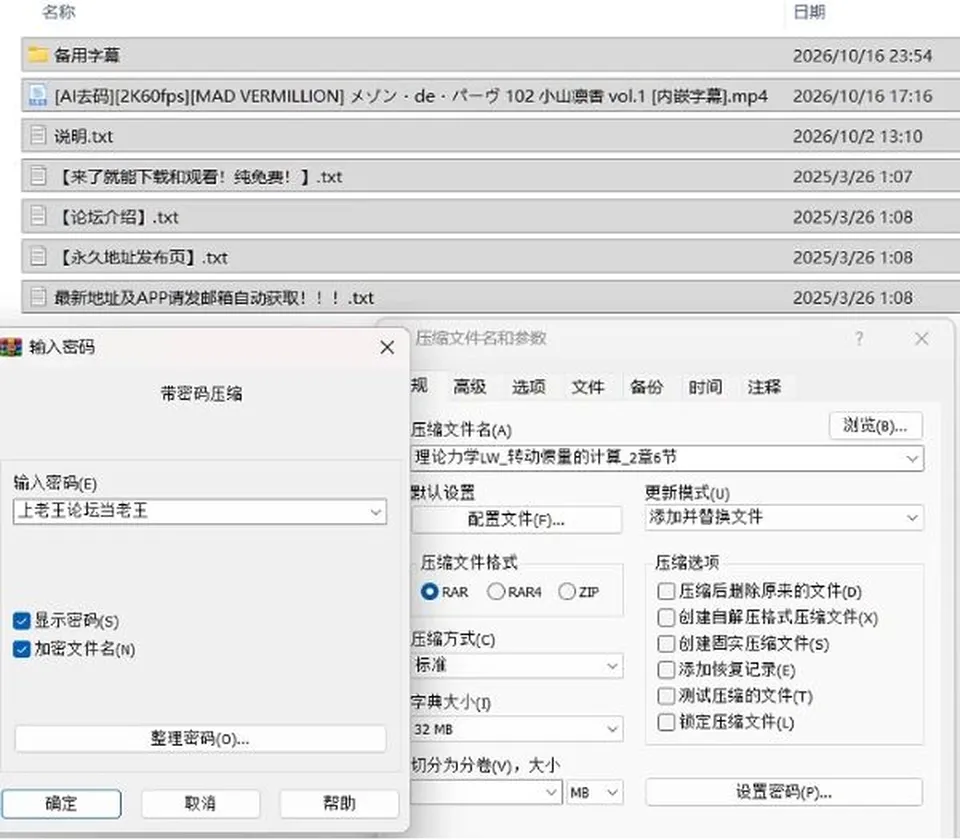Enable 压缩后删除原来的文件 checkbox
Screen dimensions: 960x840
coord(666,591)
